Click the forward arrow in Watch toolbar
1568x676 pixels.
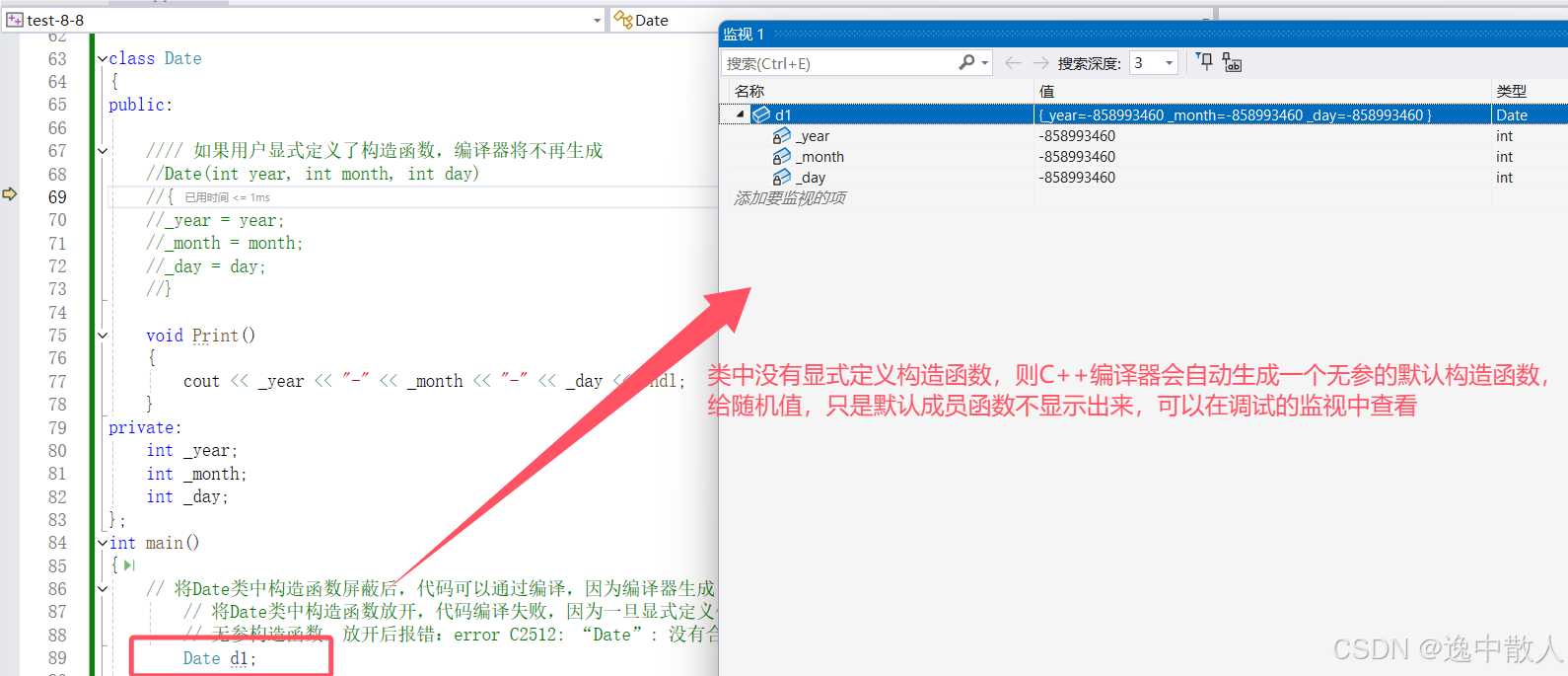pyautogui.click(x=1040, y=62)
